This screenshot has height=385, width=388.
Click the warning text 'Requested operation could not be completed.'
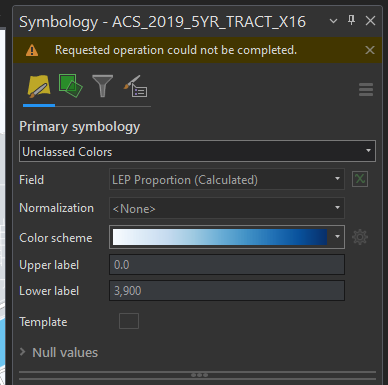pos(176,50)
